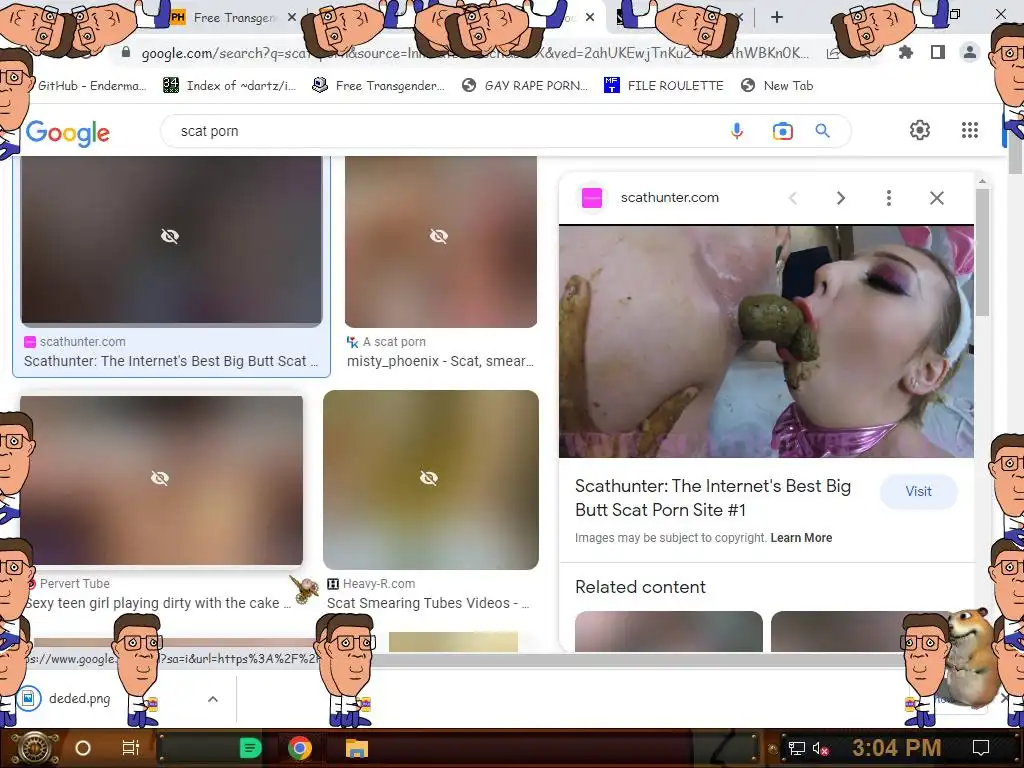
Task: Click the address bar URL
Action: (x=475, y=53)
